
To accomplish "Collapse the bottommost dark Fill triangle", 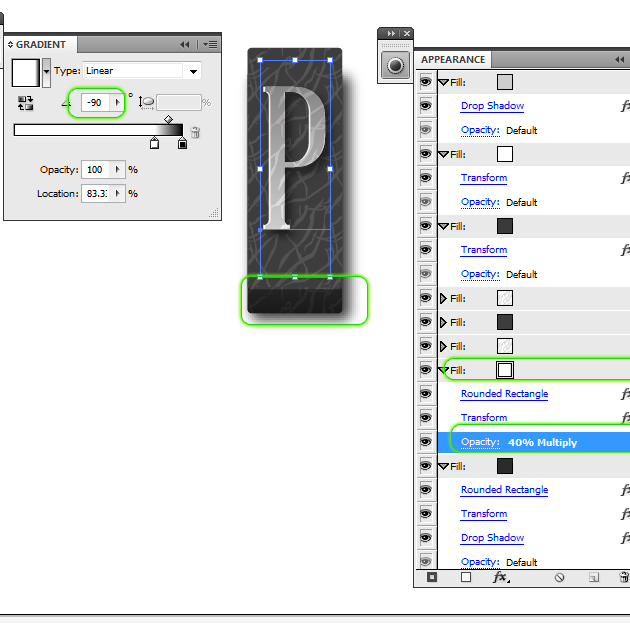I will (x=443, y=466).
